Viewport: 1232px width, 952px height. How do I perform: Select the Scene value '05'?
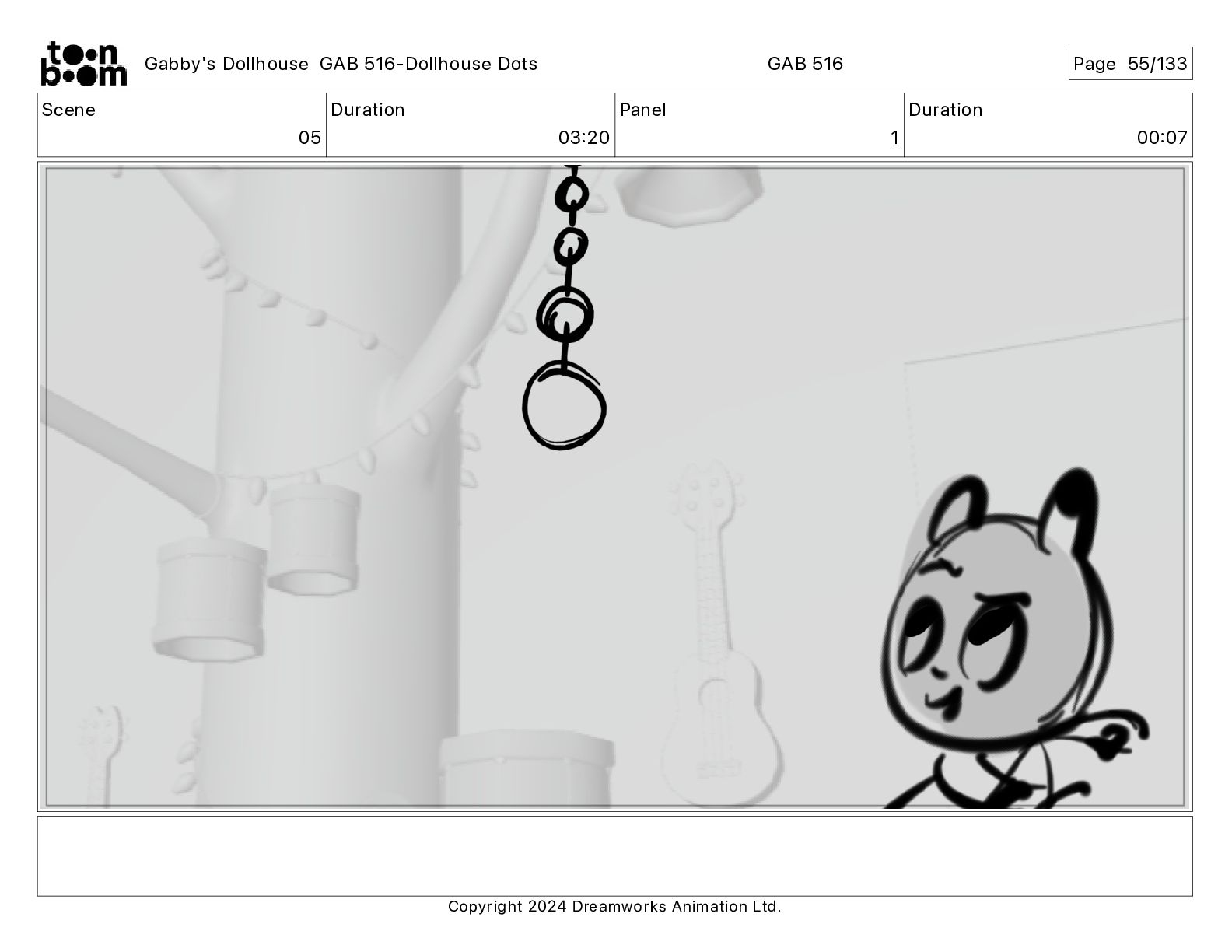click(x=310, y=138)
